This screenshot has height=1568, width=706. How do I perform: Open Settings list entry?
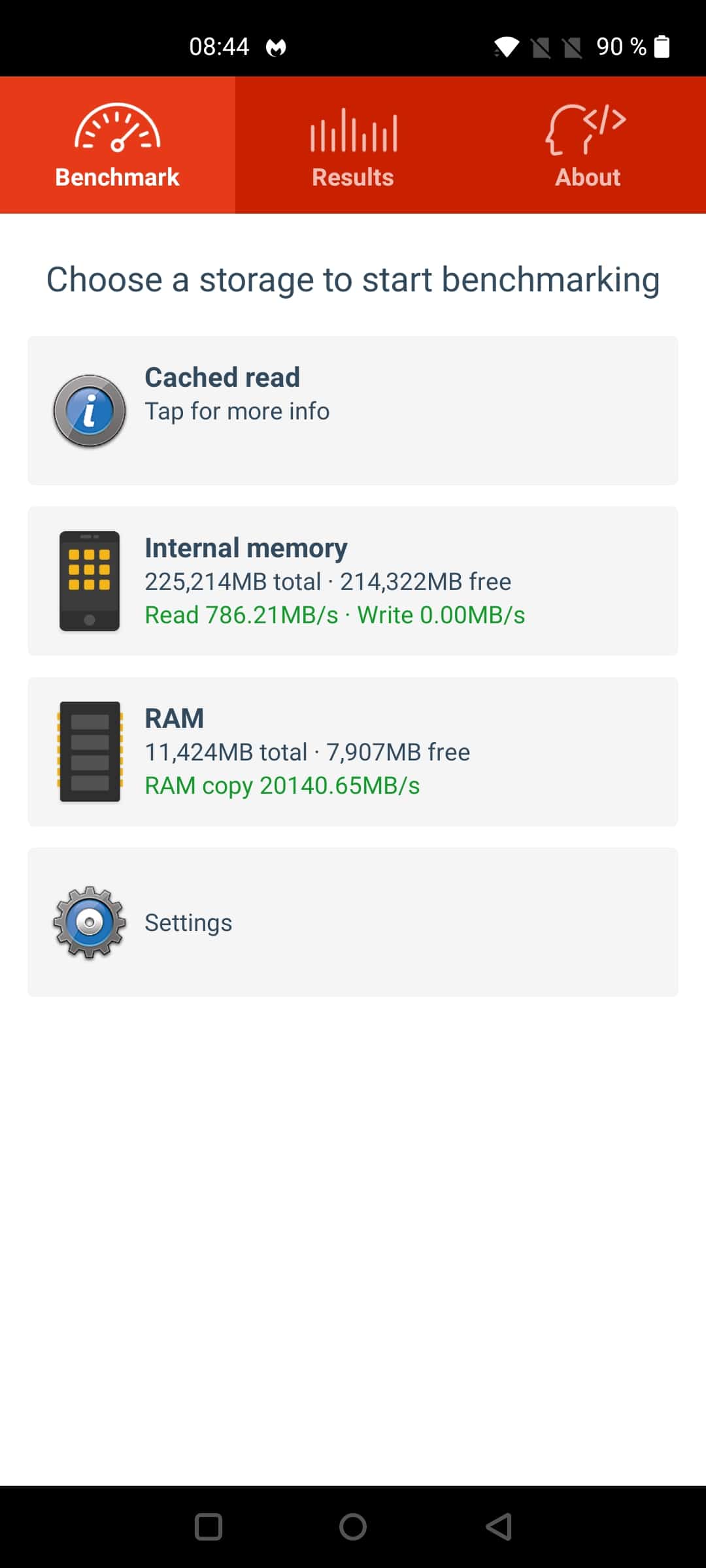pos(353,922)
